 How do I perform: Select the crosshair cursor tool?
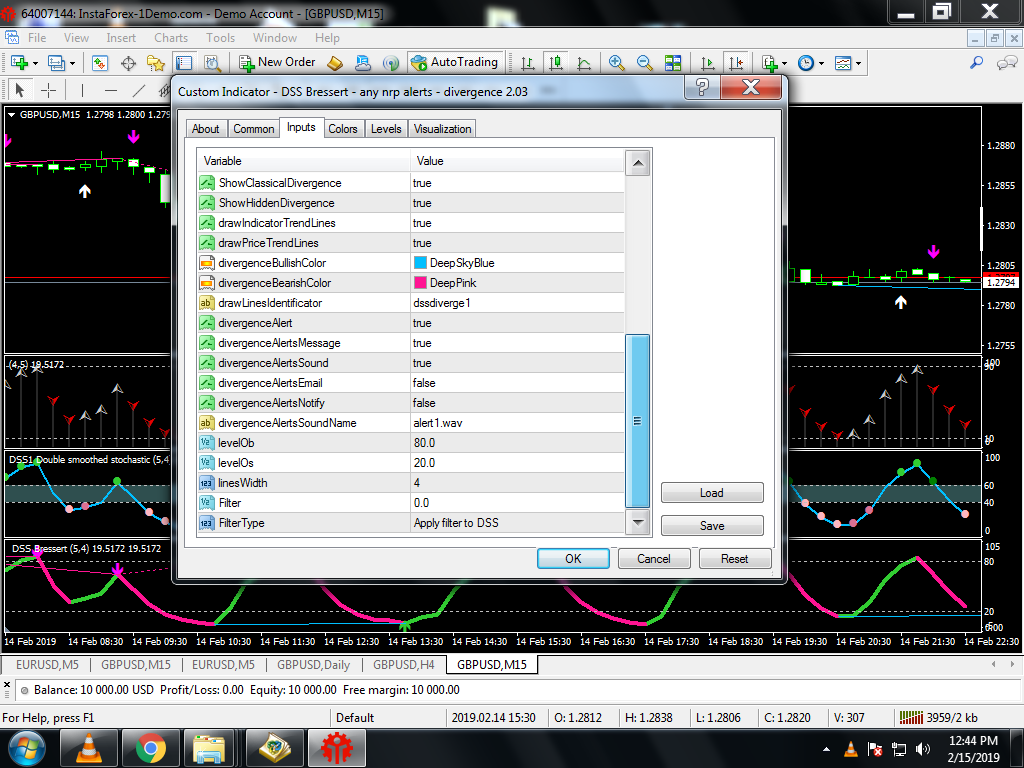click(x=47, y=90)
